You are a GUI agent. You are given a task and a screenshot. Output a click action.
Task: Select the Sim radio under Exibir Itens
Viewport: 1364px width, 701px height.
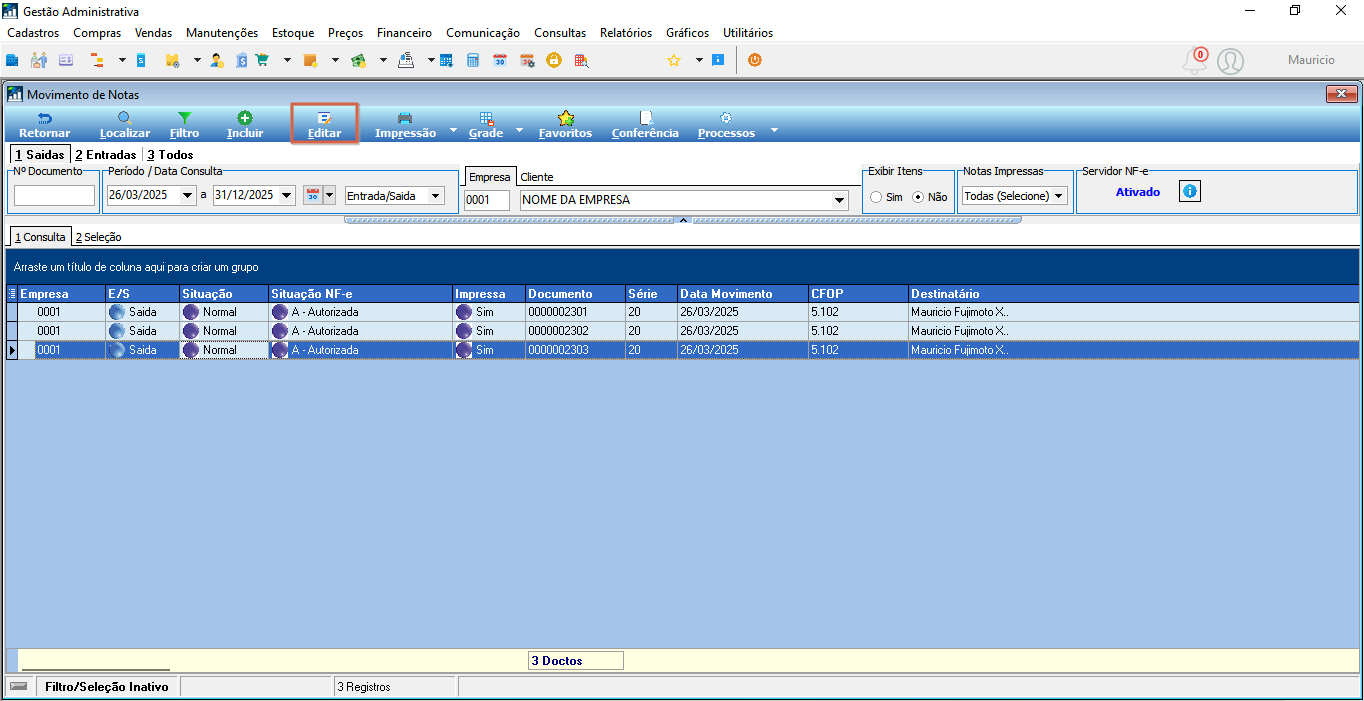[x=876, y=197]
